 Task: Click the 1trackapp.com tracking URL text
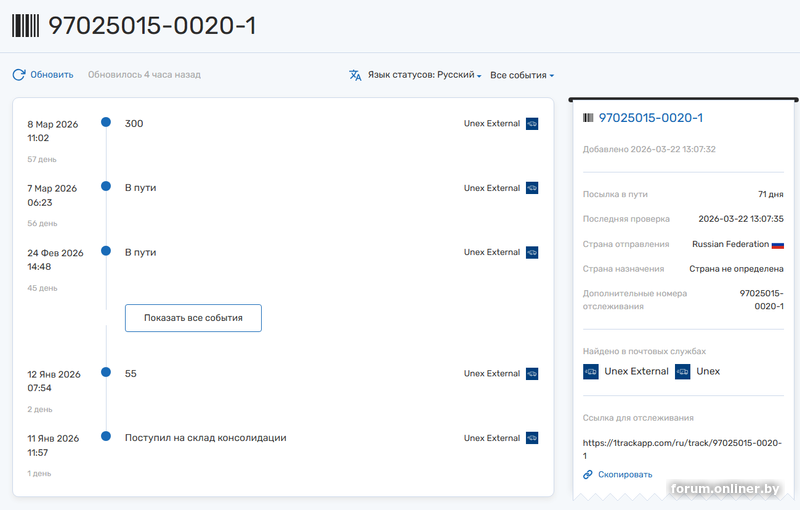(682, 449)
